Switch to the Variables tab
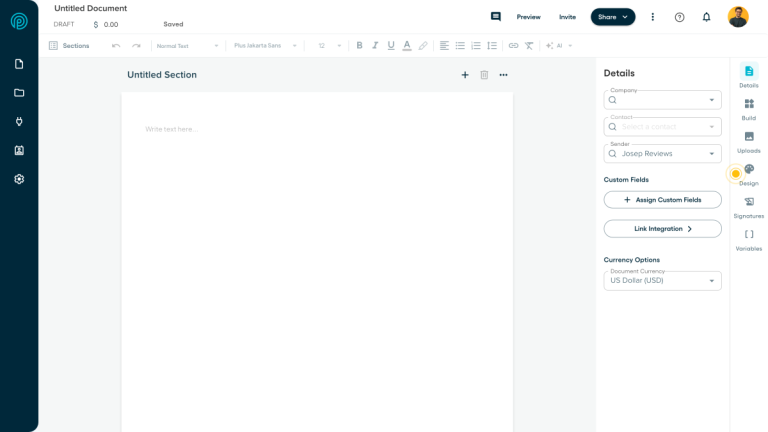This screenshot has width=768, height=432. click(749, 240)
